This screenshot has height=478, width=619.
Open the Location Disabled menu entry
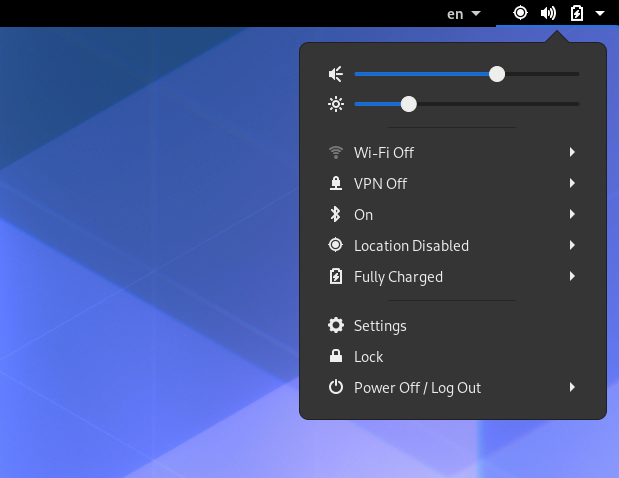(453, 246)
